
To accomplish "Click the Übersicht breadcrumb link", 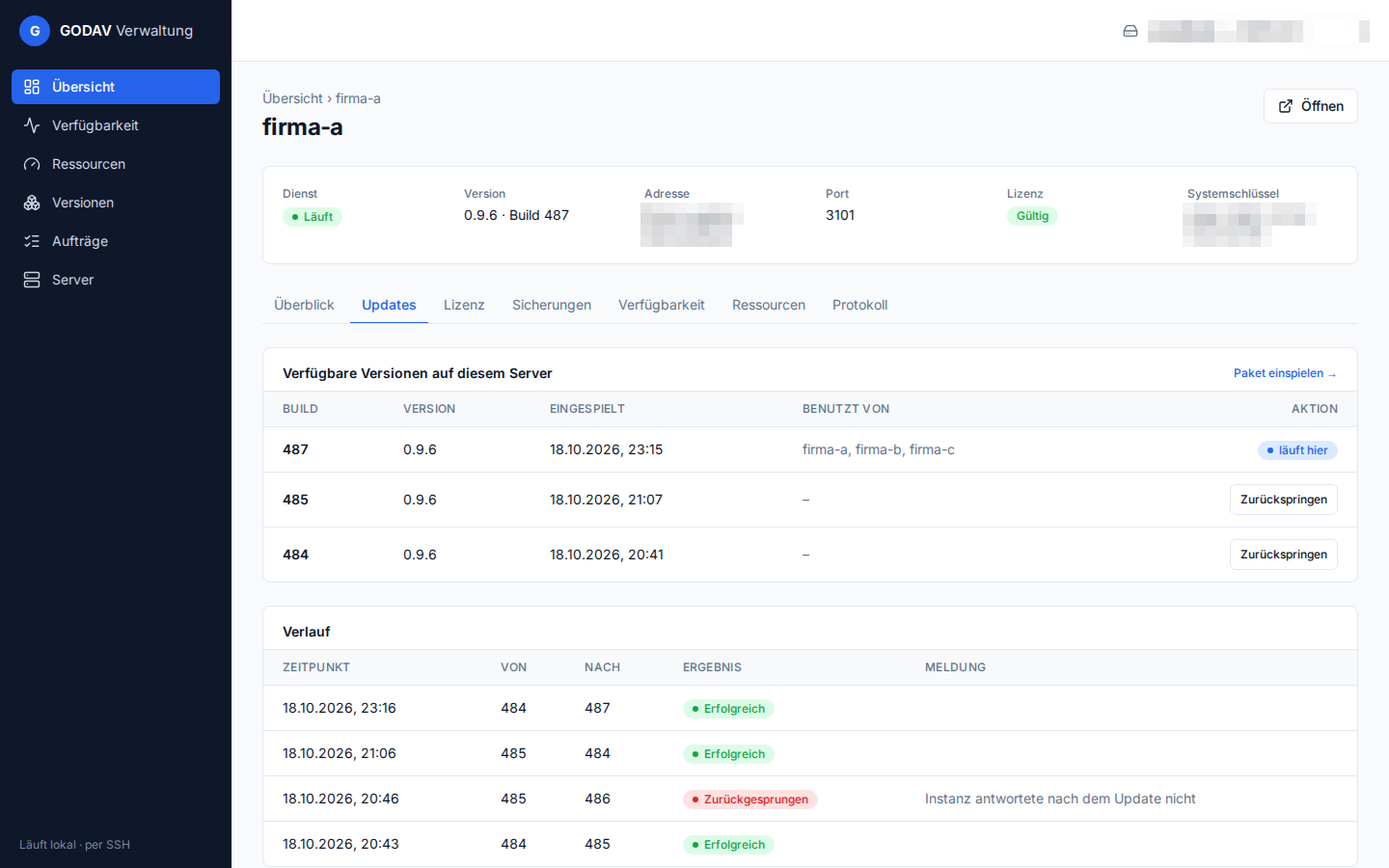I will (292, 98).
